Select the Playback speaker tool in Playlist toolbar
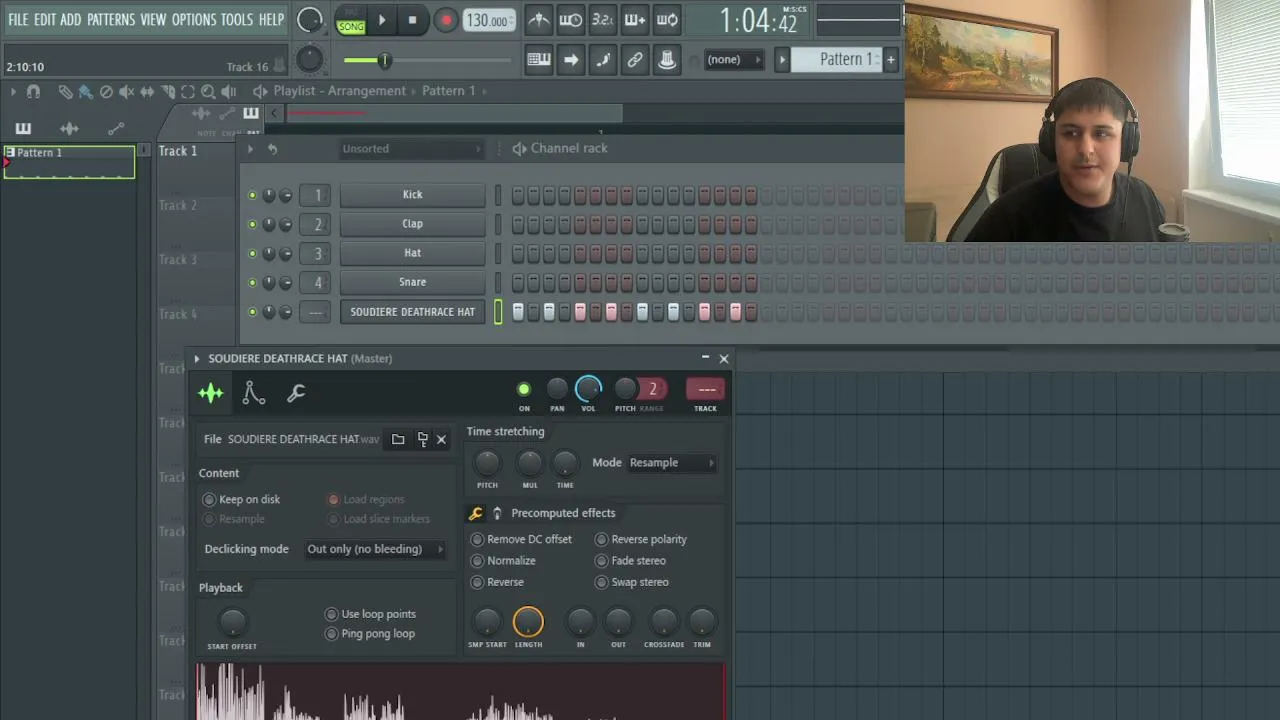This screenshot has width=1280, height=720. point(229,92)
